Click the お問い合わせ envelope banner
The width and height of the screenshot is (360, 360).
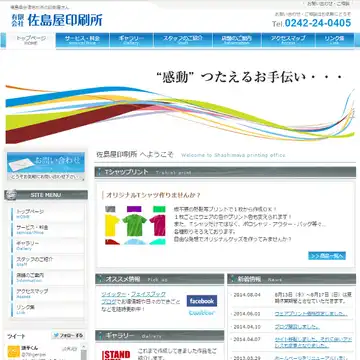click(x=46, y=166)
